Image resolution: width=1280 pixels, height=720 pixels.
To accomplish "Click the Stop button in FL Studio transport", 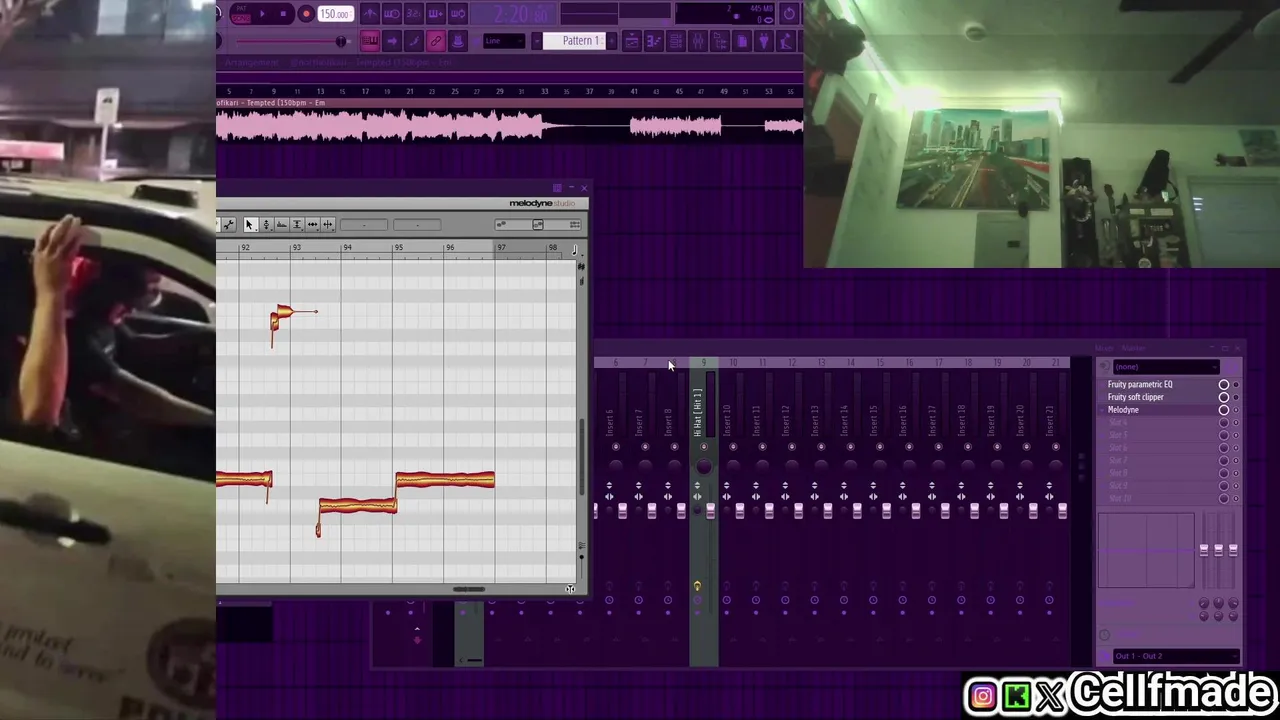I will pyautogui.click(x=283, y=14).
